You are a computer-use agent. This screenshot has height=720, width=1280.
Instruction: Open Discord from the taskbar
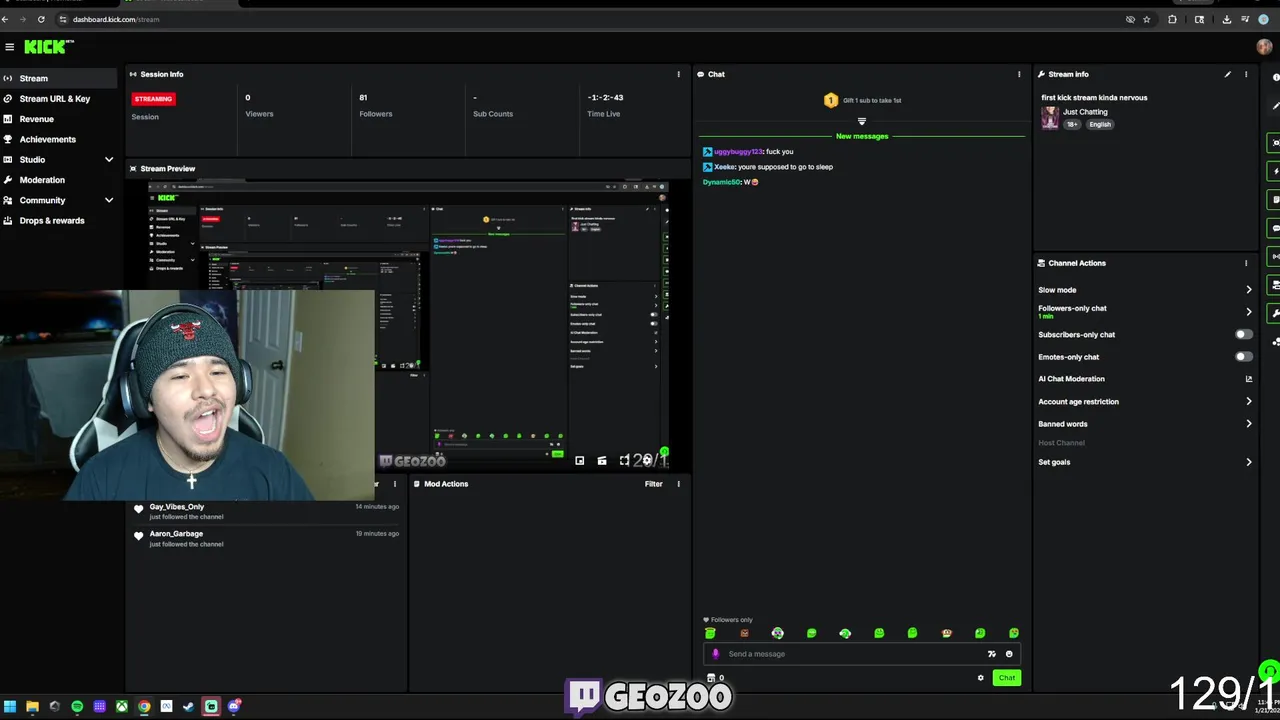coord(233,706)
